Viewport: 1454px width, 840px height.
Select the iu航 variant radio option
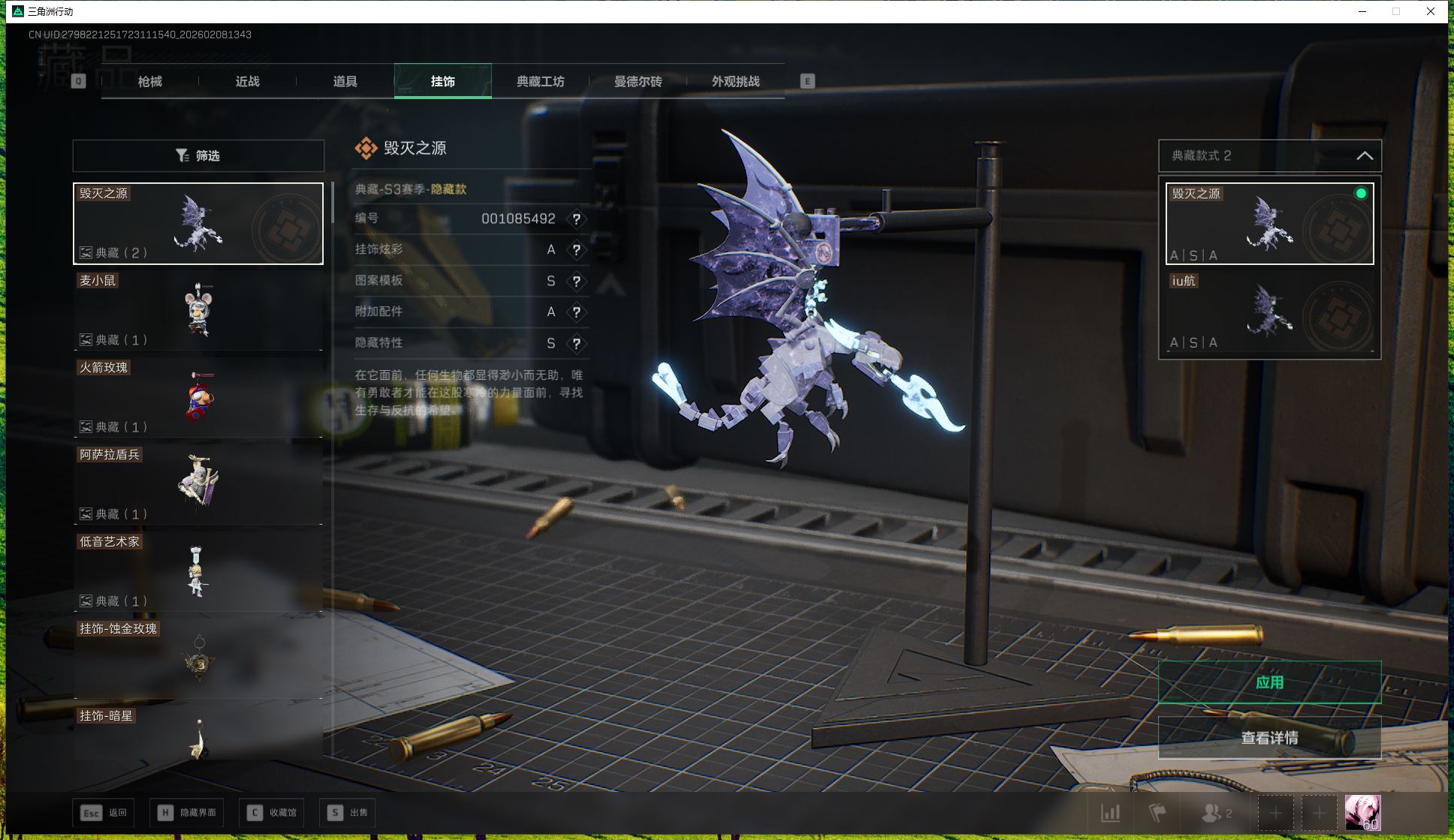click(x=1269, y=312)
